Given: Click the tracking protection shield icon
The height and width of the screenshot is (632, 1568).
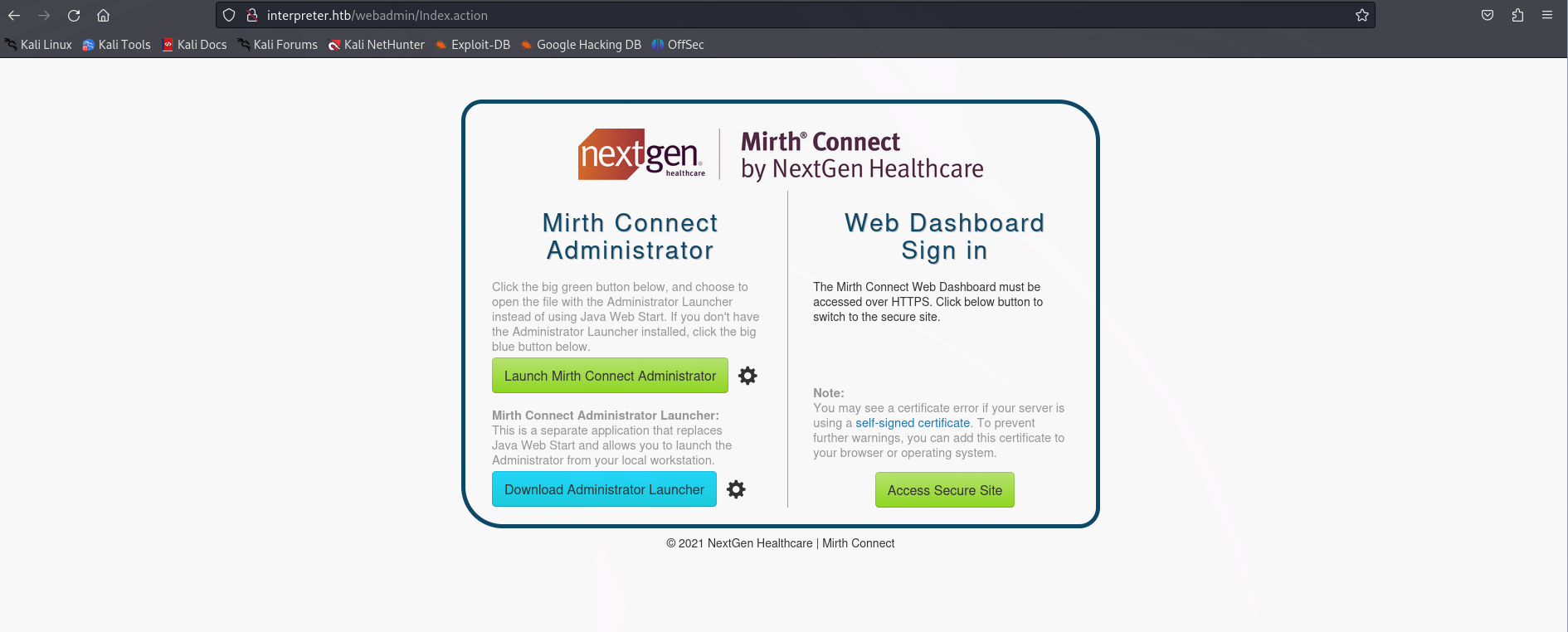Looking at the screenshot, I should click(229, 15).
